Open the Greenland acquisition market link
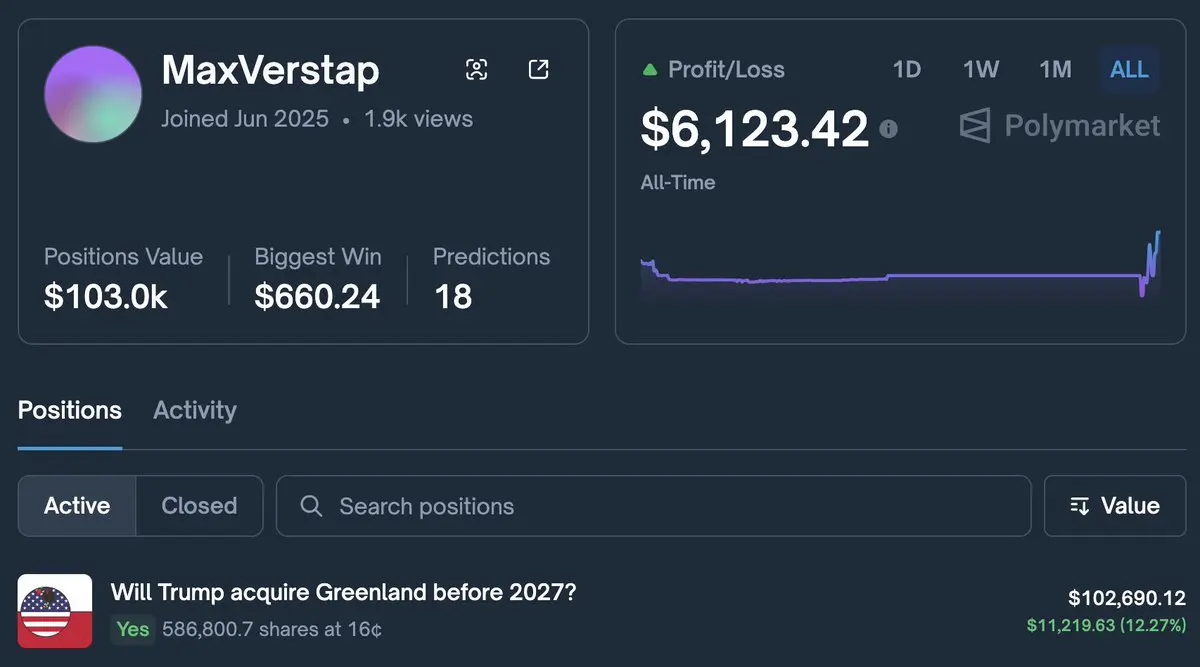The image size is (1200, 667). point(345,592)
